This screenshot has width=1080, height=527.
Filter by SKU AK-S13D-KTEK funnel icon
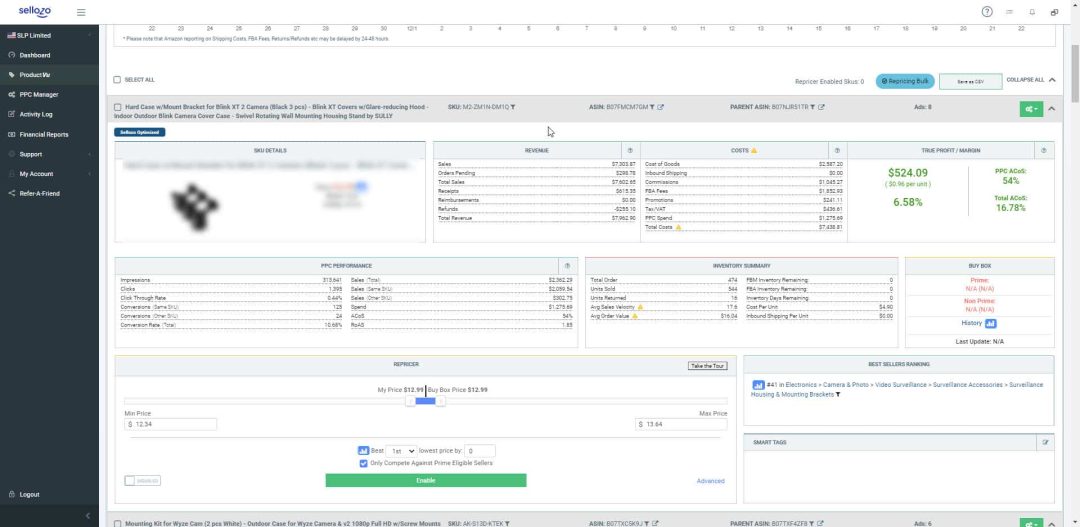(508, 524)
